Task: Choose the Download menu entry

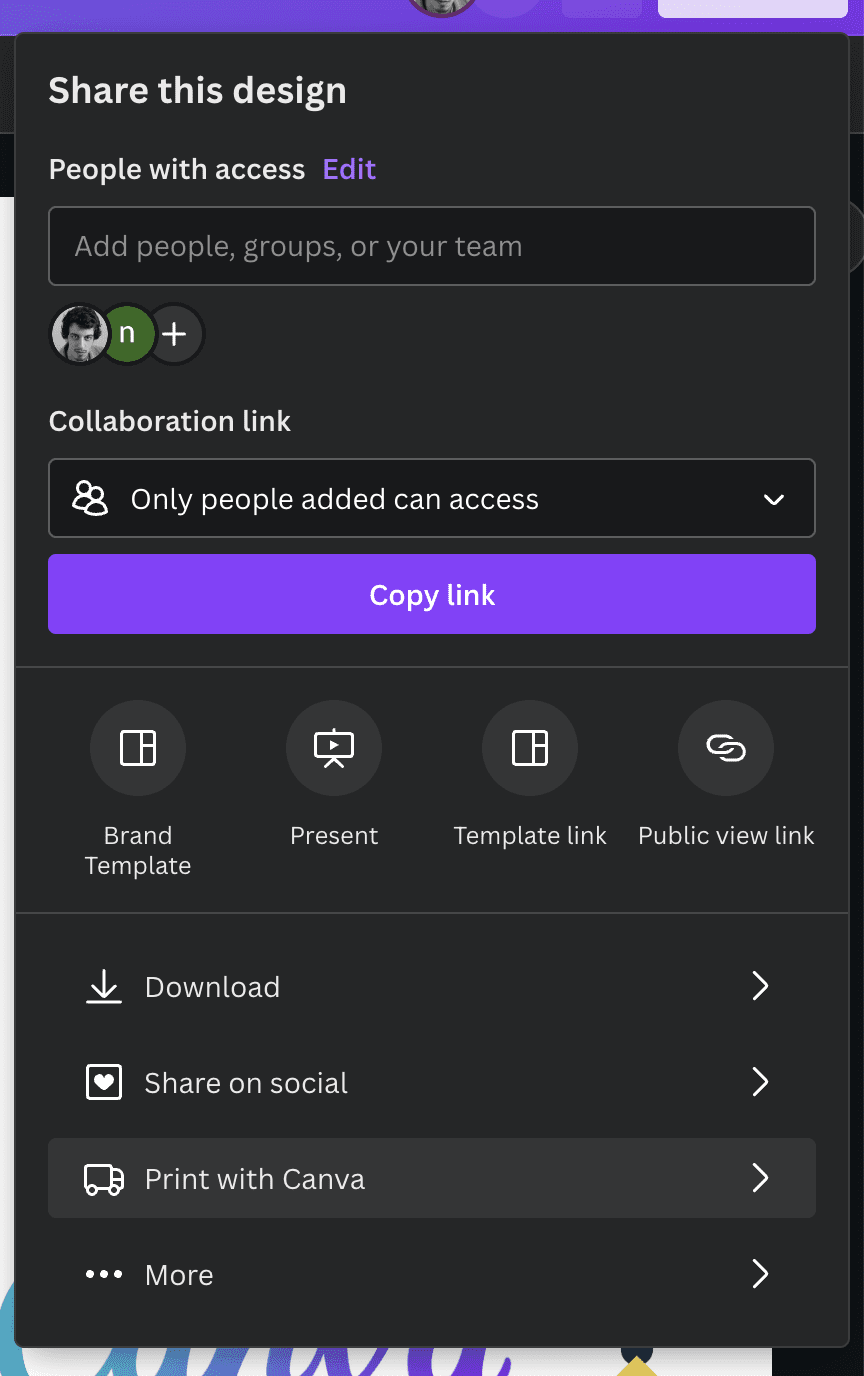Action: tap(212, 987)
